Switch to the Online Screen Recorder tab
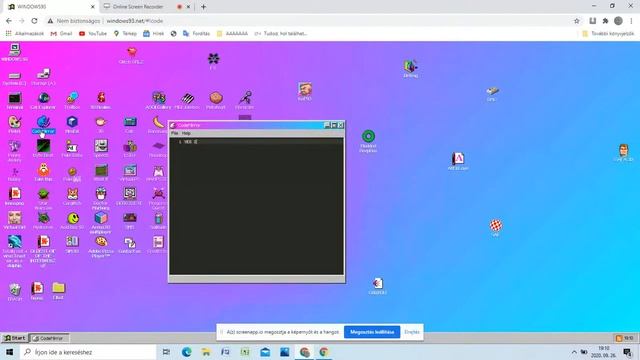Image resolution: width=640 pixels, height=360 pixels. tap(143, 7)
